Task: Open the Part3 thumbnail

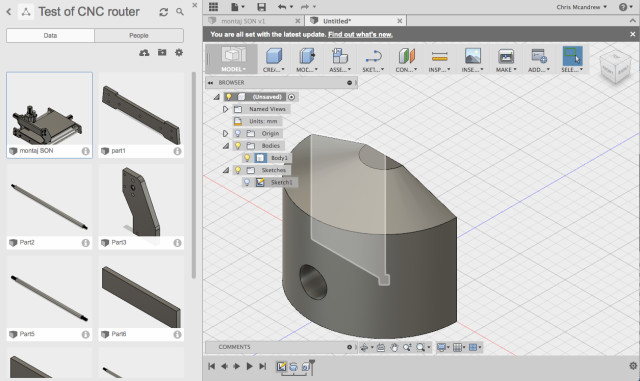Action: [141, 201]
